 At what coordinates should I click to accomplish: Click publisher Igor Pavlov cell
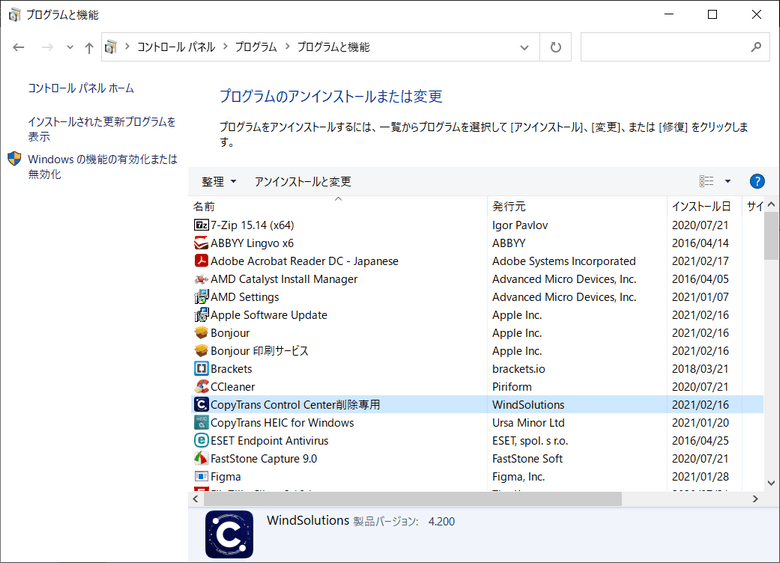click(x=520, y=225)
